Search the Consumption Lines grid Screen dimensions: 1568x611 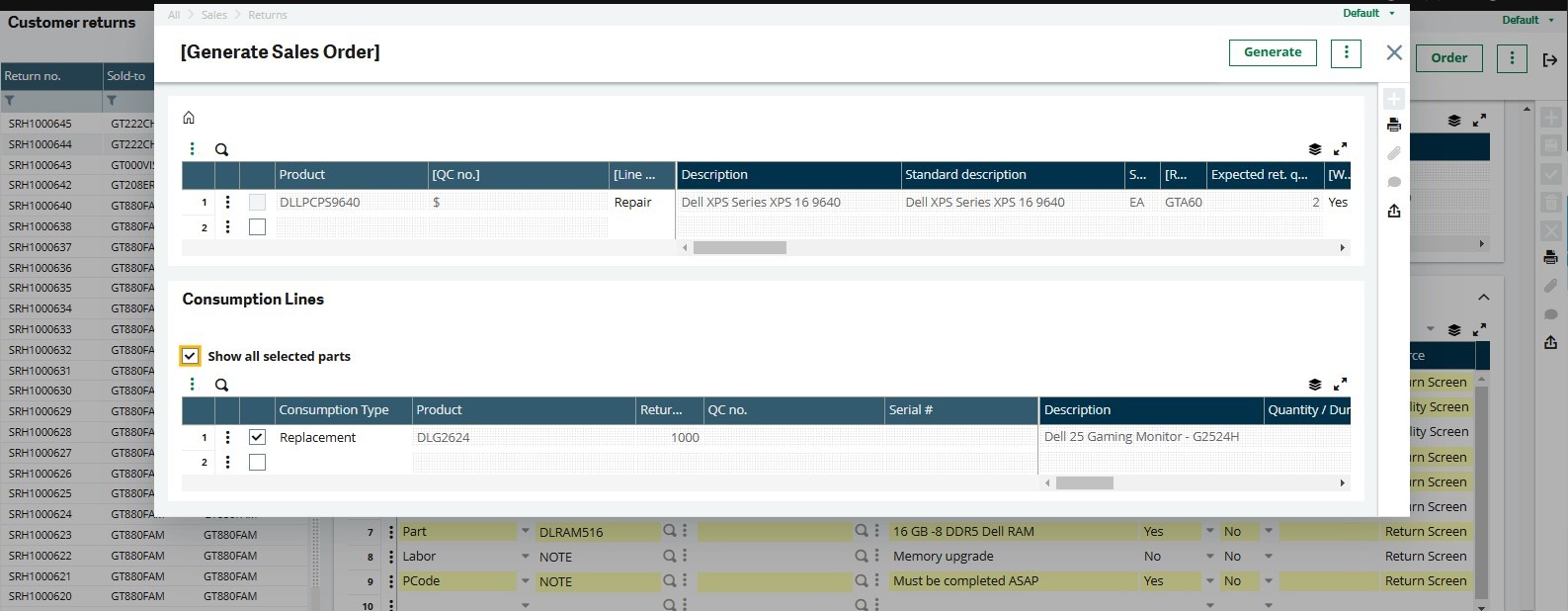[x=221, y=385]
